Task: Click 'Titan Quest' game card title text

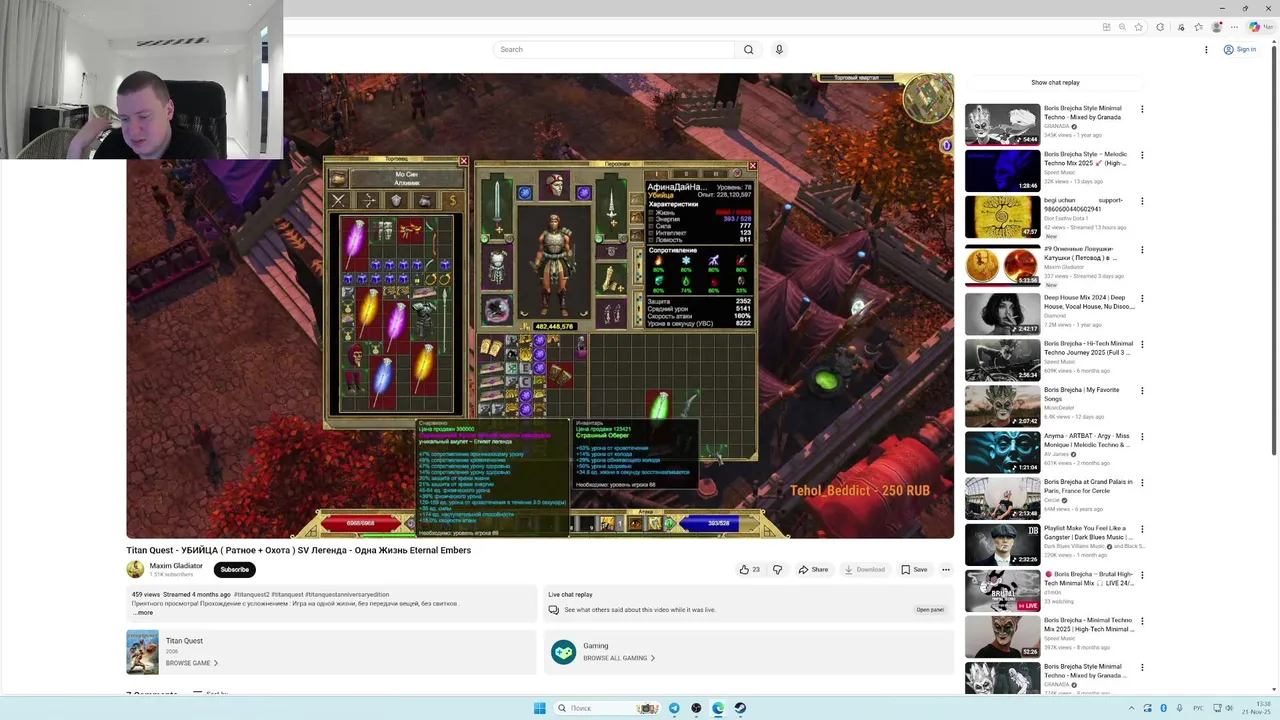Action: pos(184,641)
